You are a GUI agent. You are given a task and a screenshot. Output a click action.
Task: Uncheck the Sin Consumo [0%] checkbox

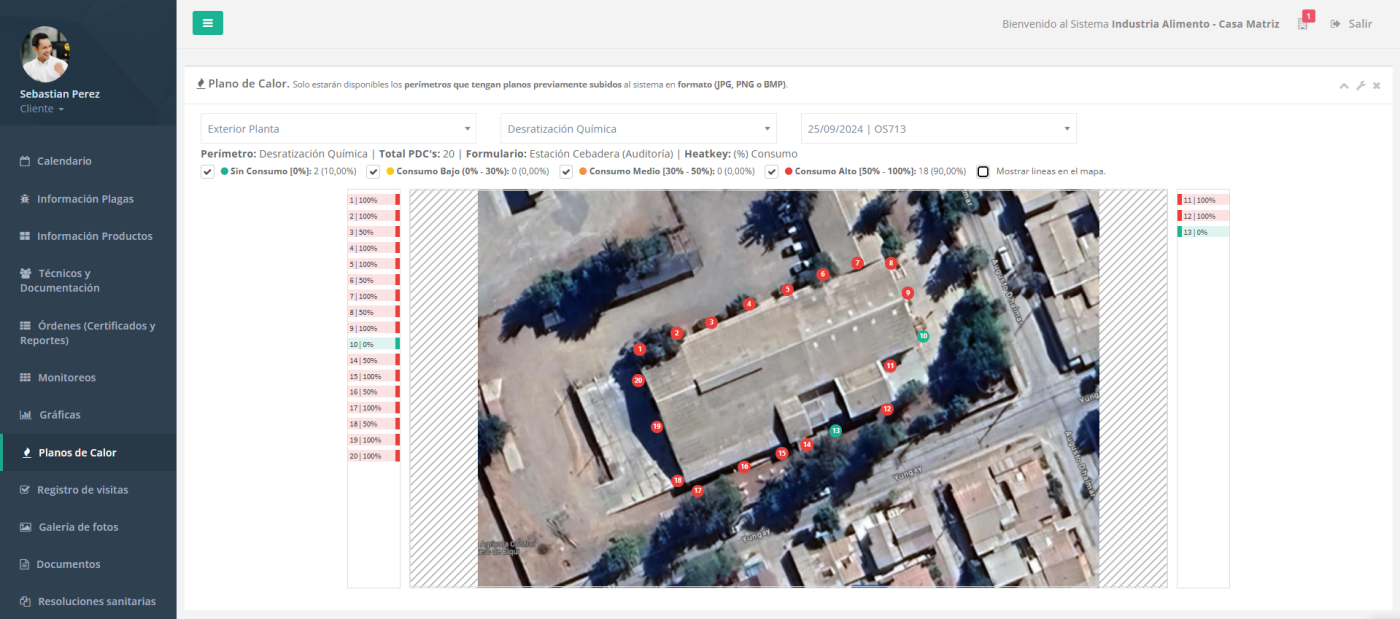click(x=208, y=171)
